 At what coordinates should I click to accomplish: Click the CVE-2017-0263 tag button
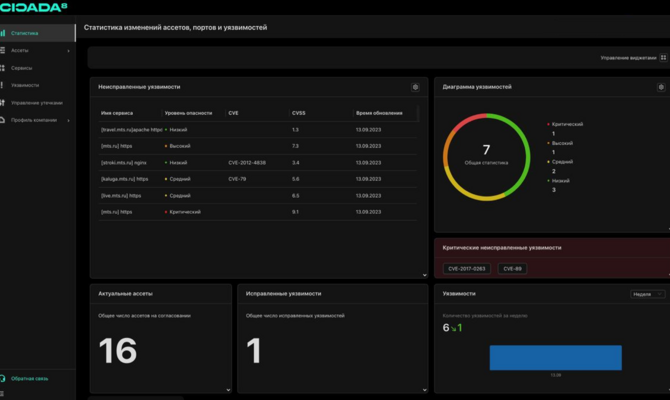click(x=467, y=269)
